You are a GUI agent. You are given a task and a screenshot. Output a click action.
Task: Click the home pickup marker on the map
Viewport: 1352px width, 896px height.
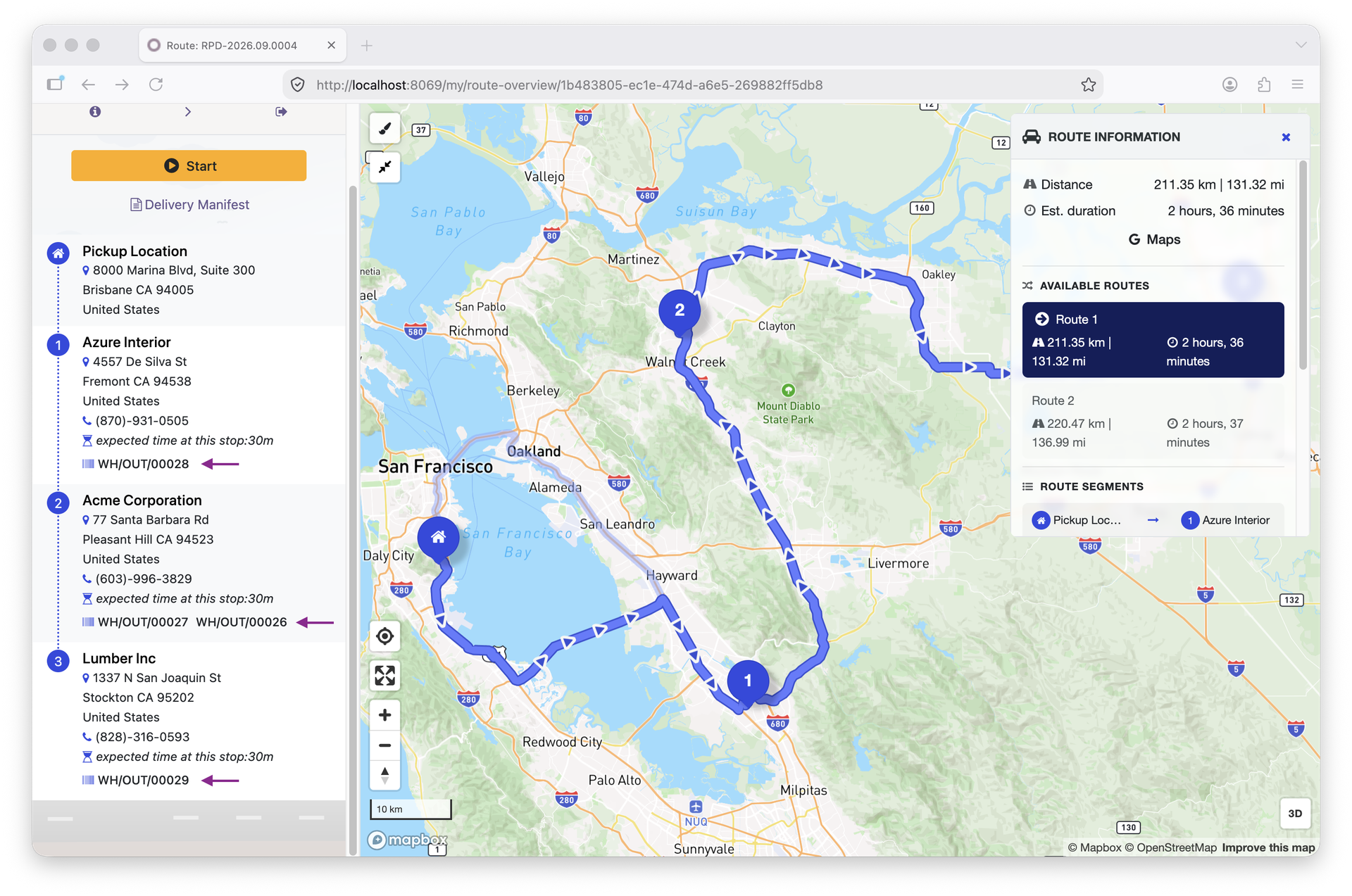438,538
